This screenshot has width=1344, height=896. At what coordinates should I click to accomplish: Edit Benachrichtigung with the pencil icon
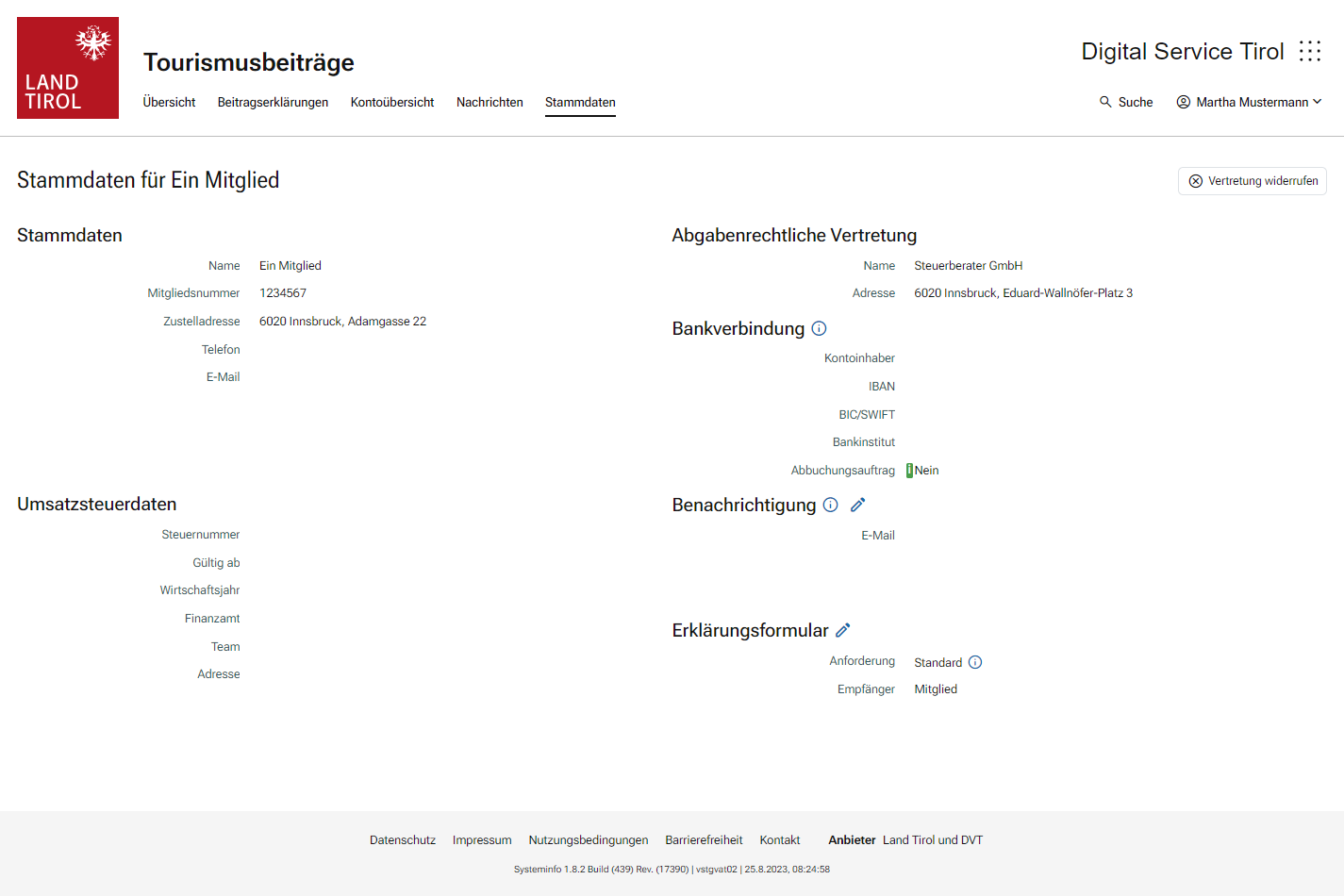coord(857,505)
